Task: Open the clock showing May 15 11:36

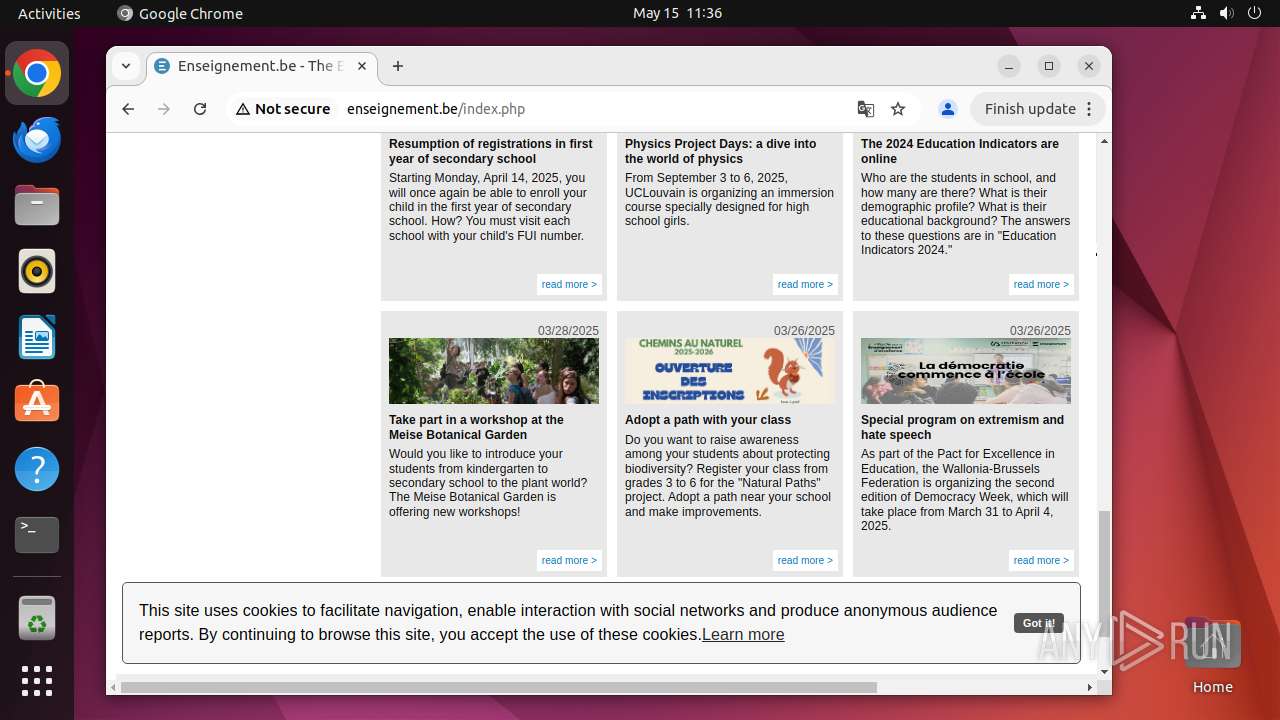Action: point(677,13)
